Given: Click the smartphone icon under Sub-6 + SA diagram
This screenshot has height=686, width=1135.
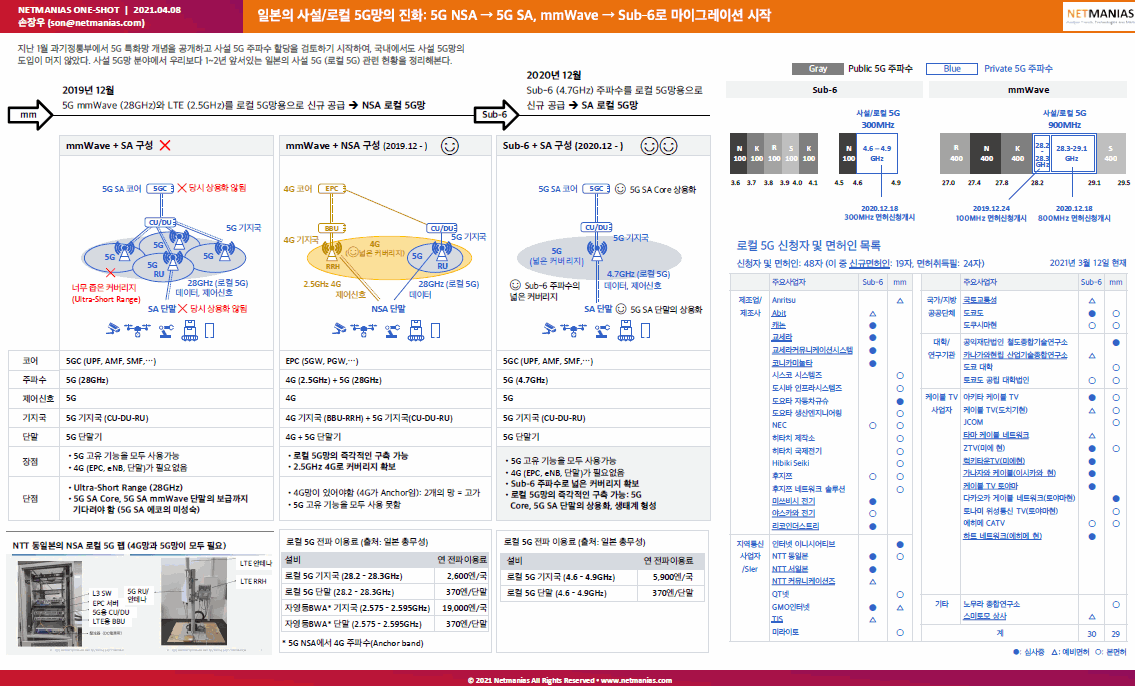Looking at the screenshot, I should click(646, 331).
